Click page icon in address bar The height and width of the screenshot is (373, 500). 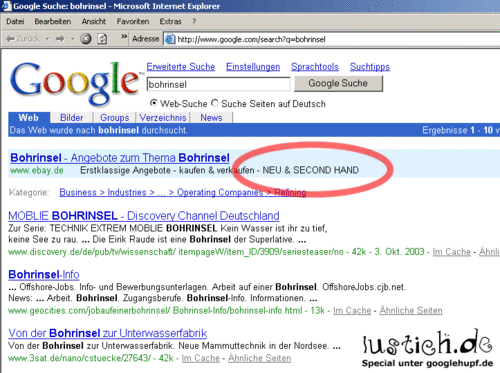(x=170, y=39)
